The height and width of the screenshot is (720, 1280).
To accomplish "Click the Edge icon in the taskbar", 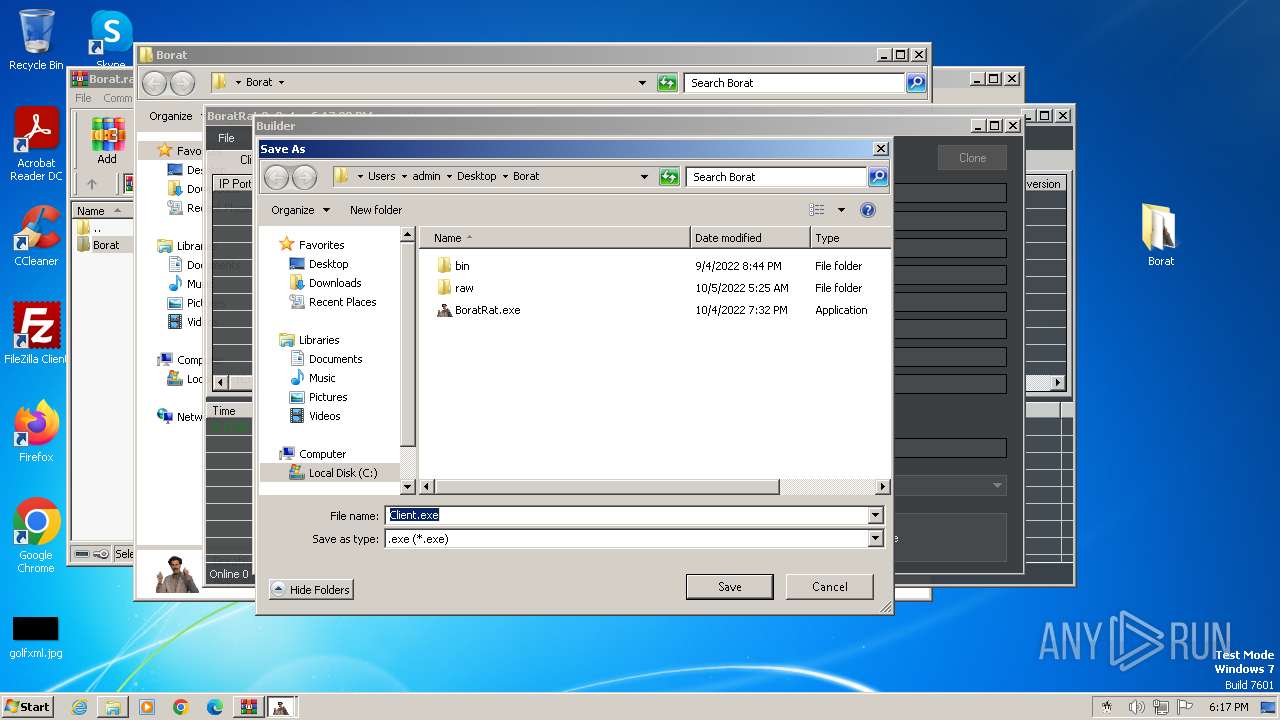I will 215,707.
